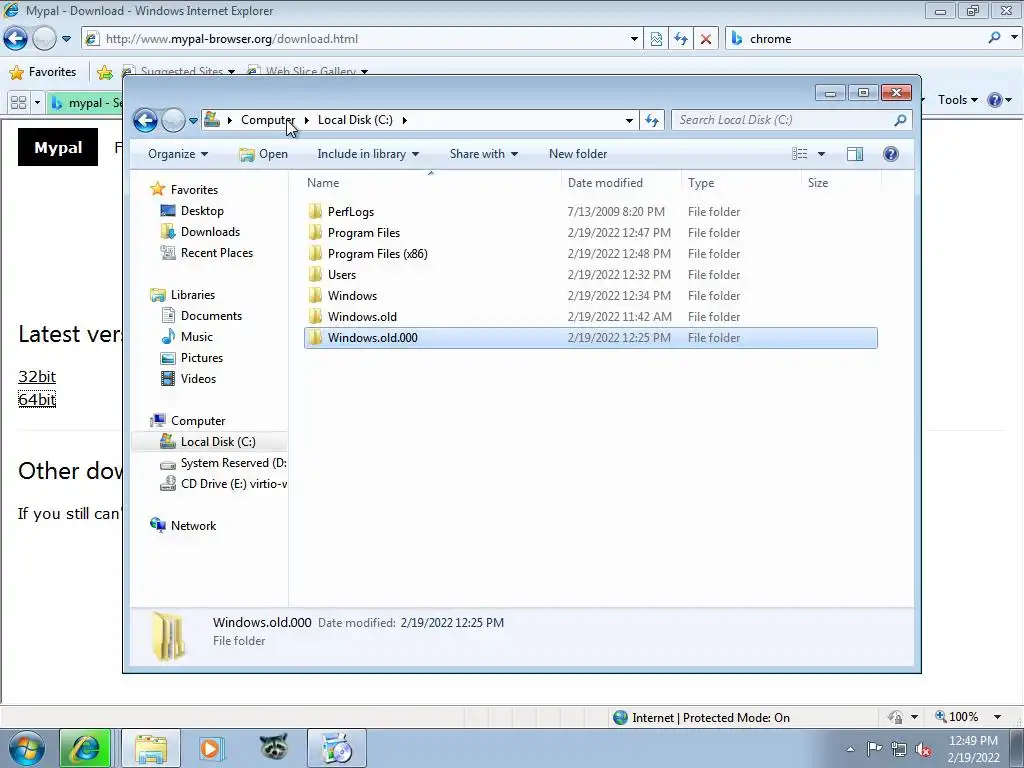This screenshot has width=1024, height=768.
Task: Open the Favorites button in IE
Action: click(43, 72)
